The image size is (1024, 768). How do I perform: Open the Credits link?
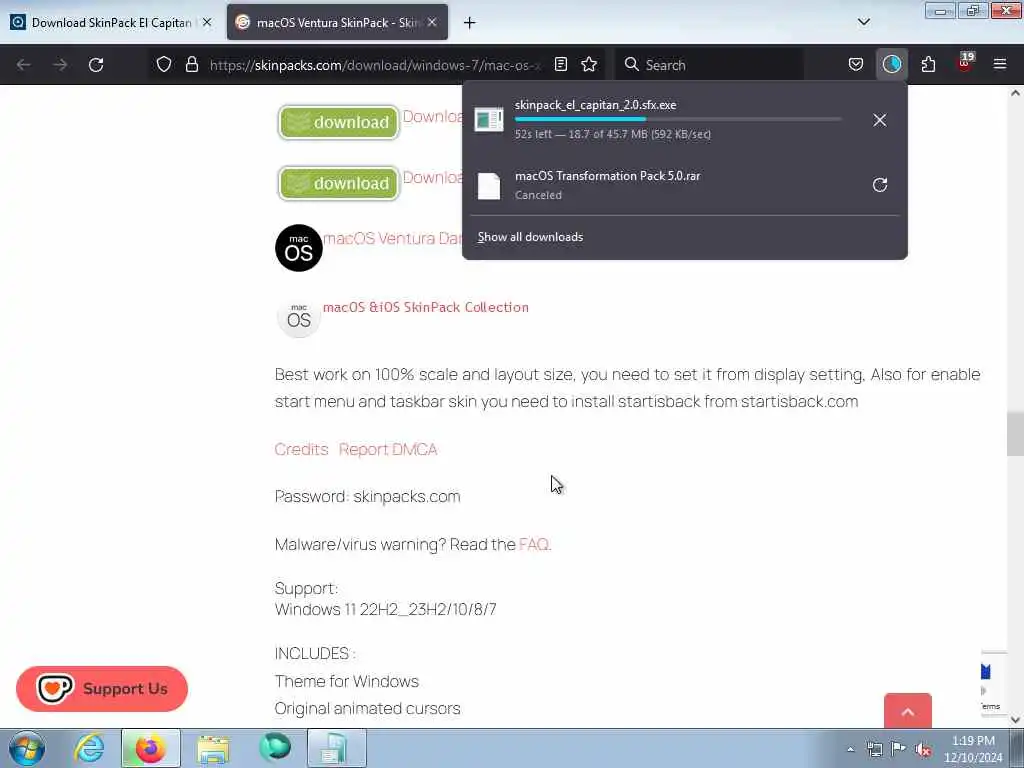point(301,449)
